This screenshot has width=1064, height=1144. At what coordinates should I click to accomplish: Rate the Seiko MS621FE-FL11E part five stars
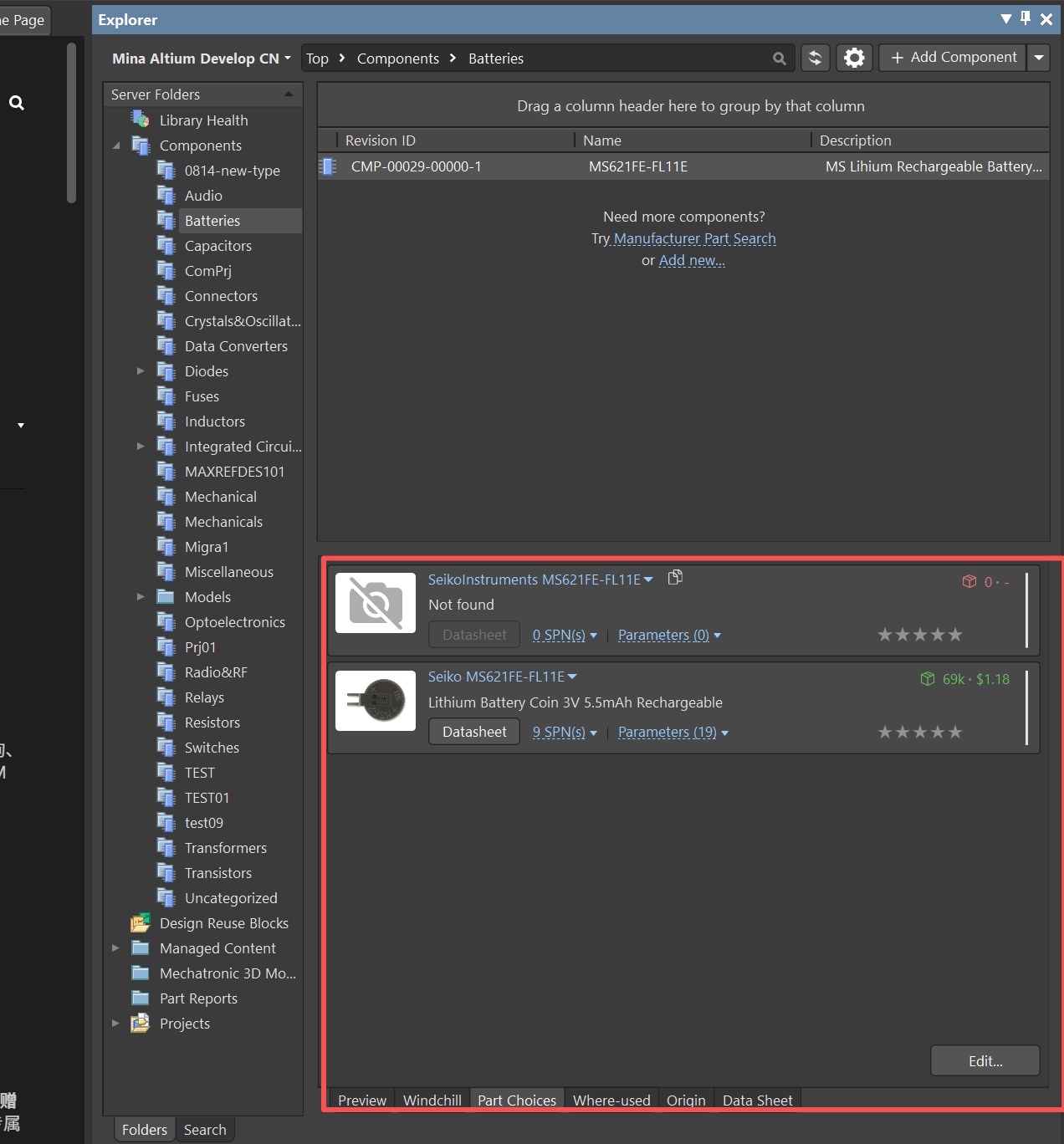[955, 733]
